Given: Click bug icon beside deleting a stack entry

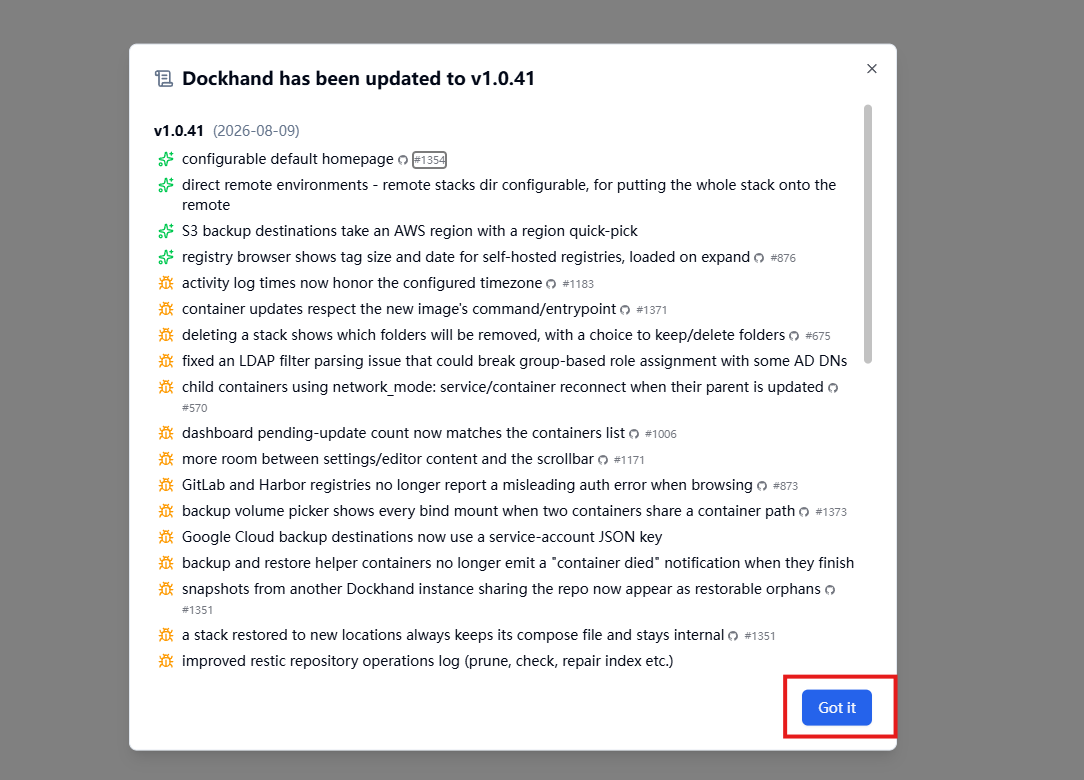Looking at the screenshot, I should coord(166,335).
